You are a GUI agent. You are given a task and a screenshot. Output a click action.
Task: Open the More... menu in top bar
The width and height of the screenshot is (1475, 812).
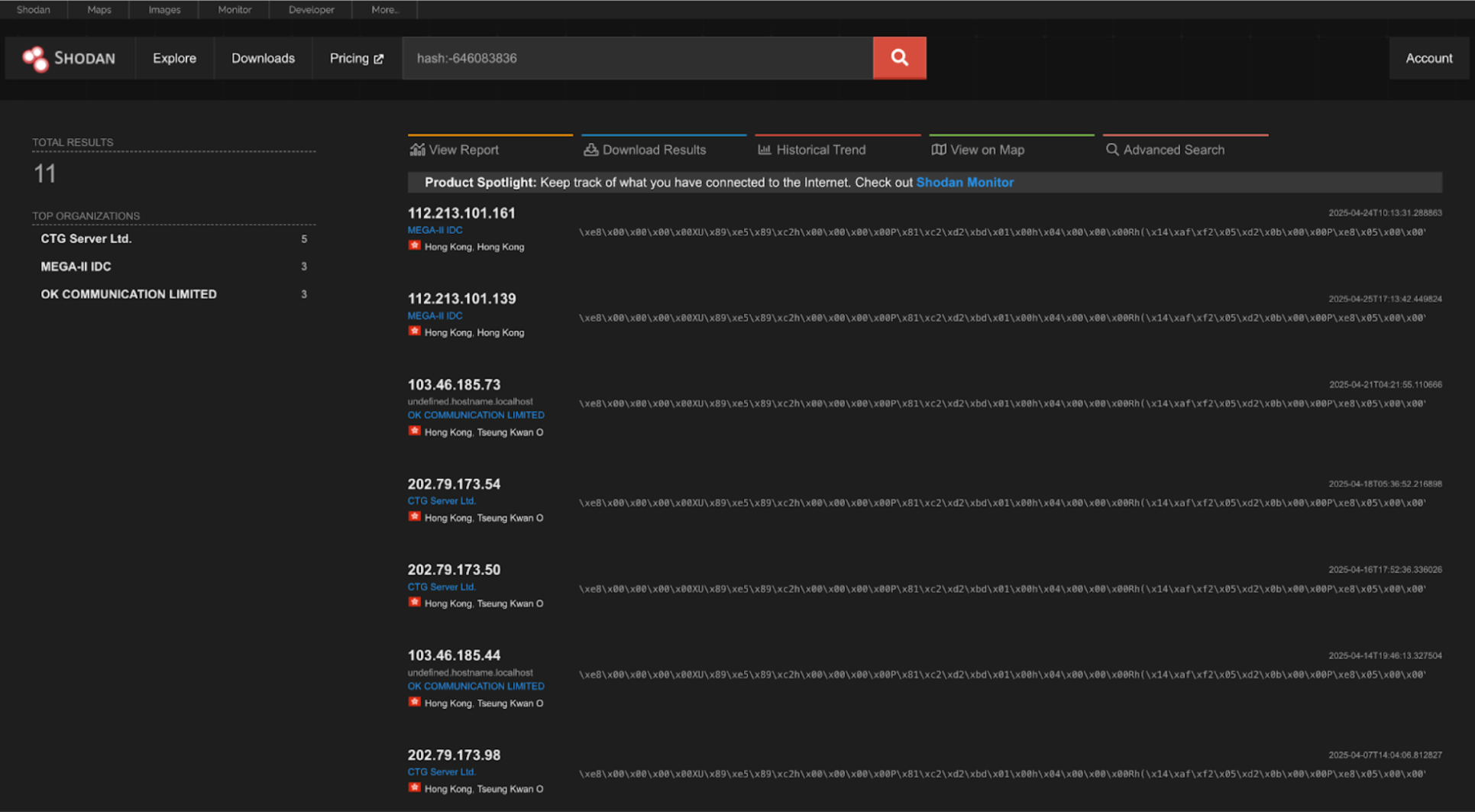pyautogui.click(x=385, y=10)
